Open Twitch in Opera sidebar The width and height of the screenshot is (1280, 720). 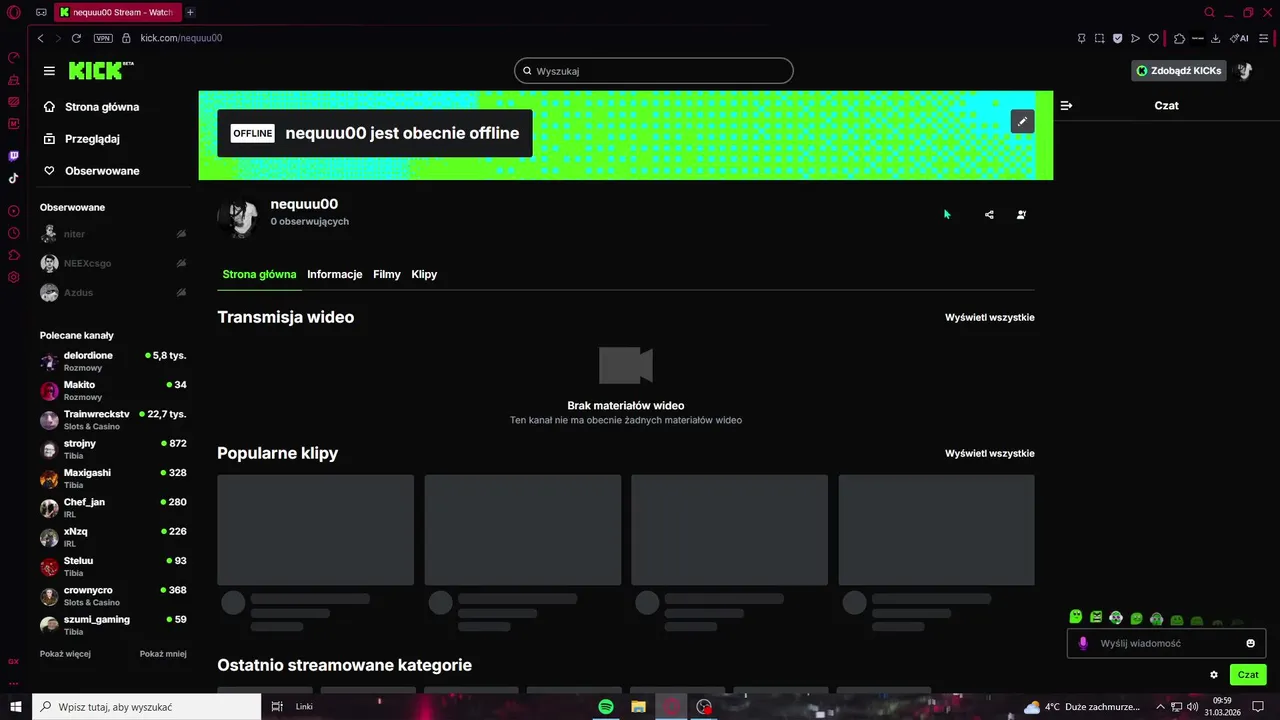pyautogui.click(x=14, y=156)
